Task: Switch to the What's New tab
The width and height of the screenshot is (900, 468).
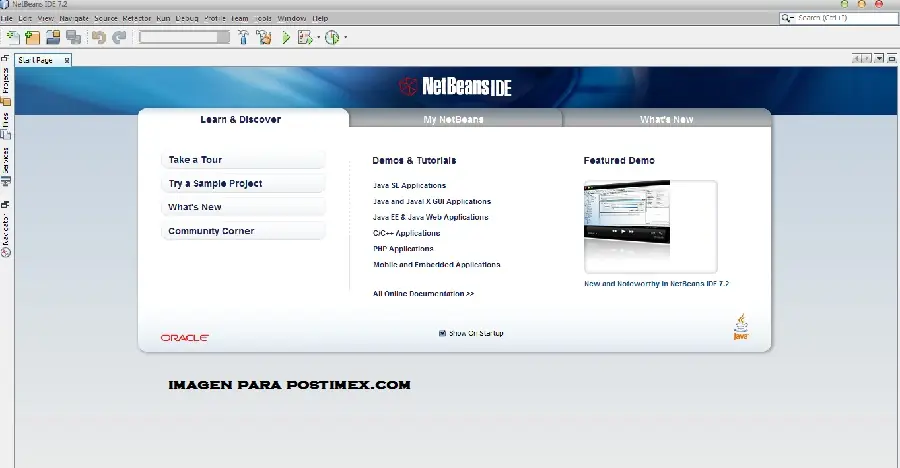Action: 666,119
